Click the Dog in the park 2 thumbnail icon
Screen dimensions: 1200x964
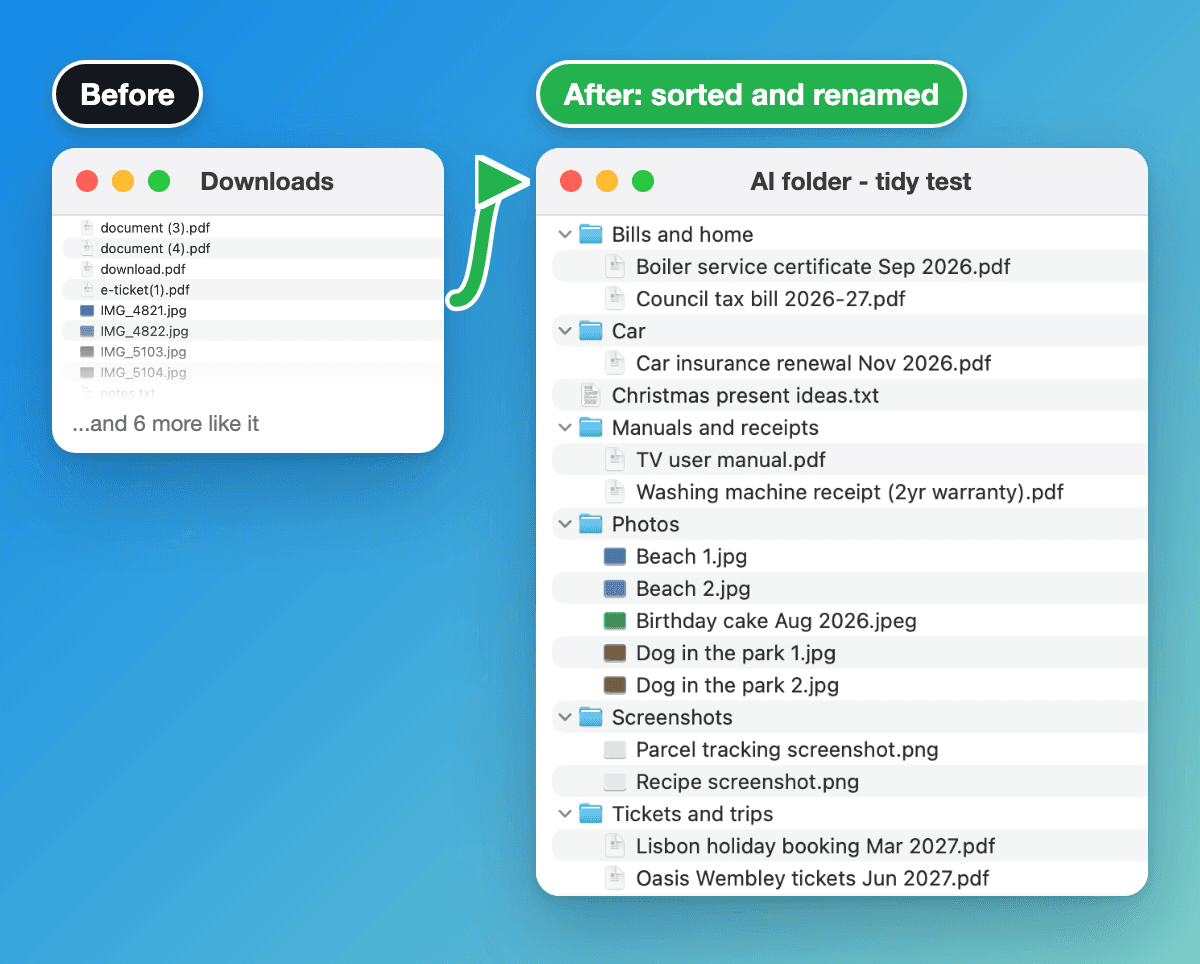[615, 685]
